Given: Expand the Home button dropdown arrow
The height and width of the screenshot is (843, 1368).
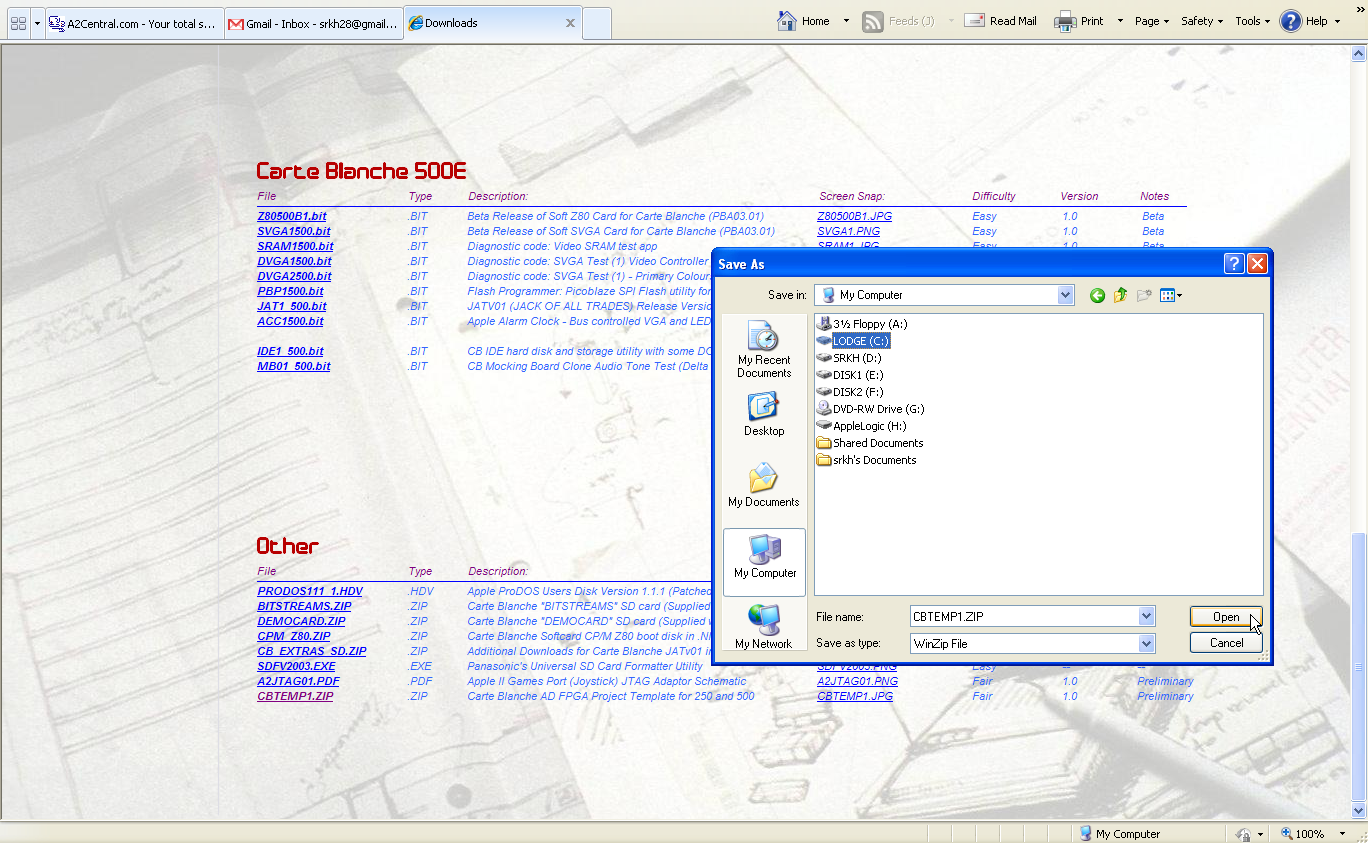Looking at the screenshot, I should pos(846,21).
